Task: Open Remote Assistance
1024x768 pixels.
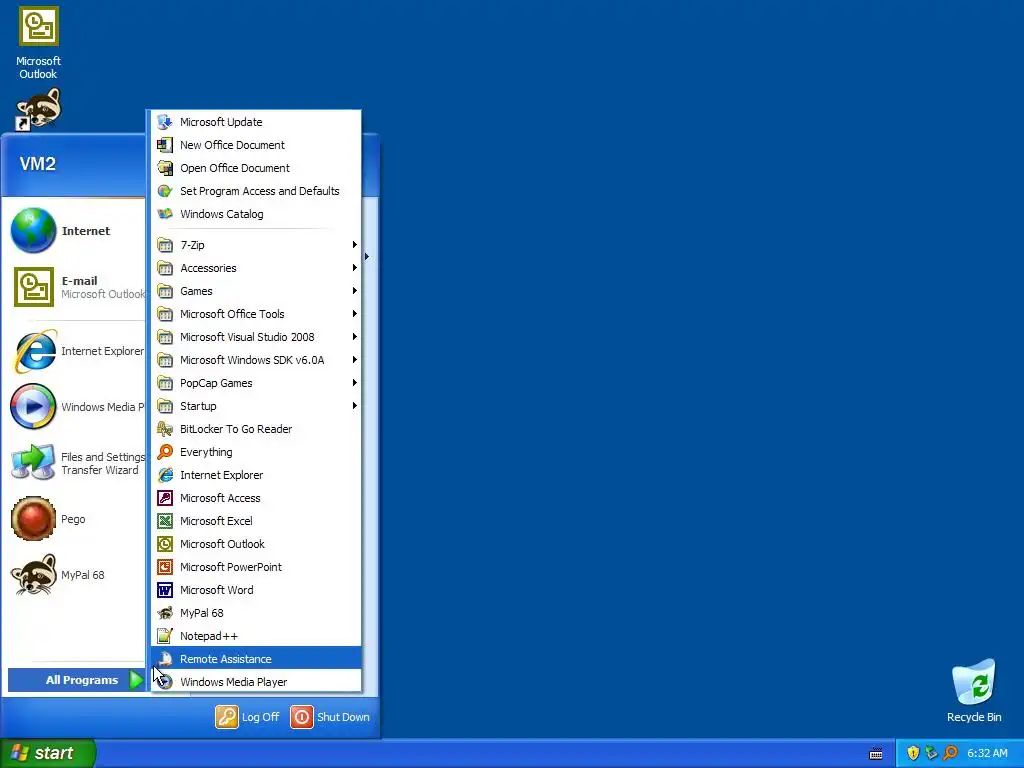Action: pos(255,658)
